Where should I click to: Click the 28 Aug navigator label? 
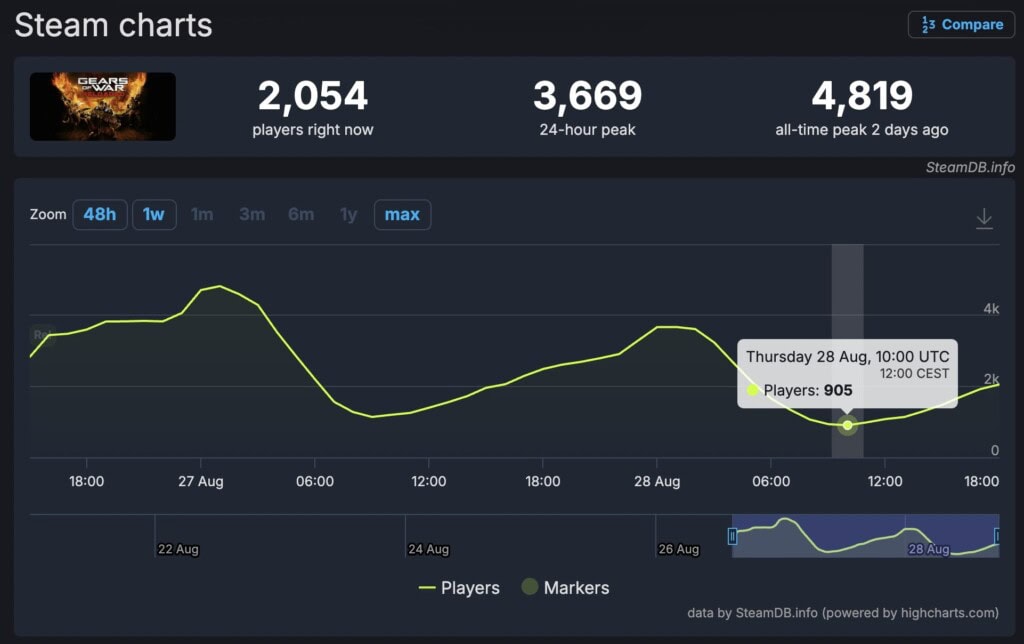coord(929,549)
